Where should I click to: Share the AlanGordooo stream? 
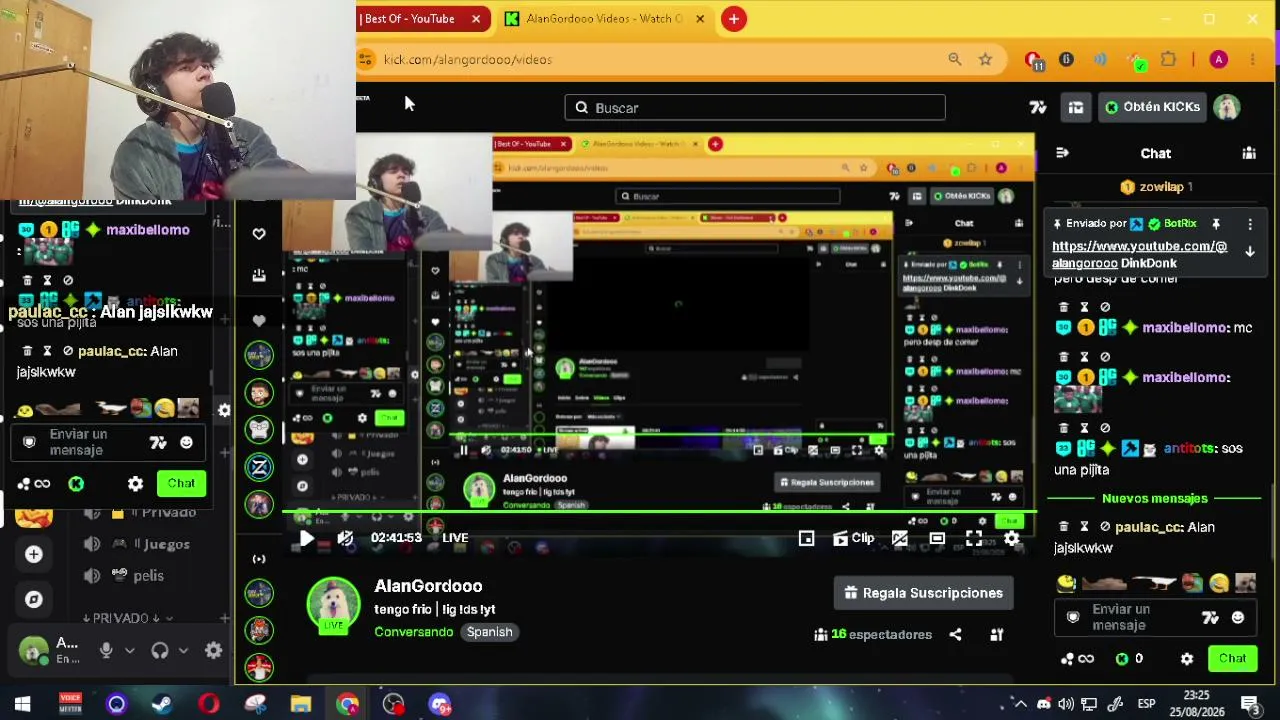(x=955, y=634)
